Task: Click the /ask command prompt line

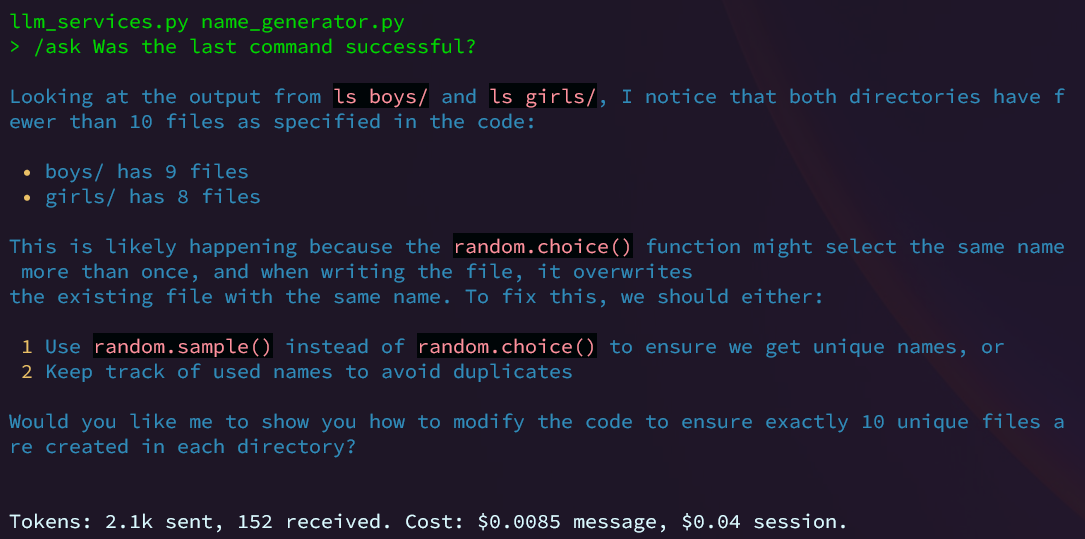Action: pos(243,47)
